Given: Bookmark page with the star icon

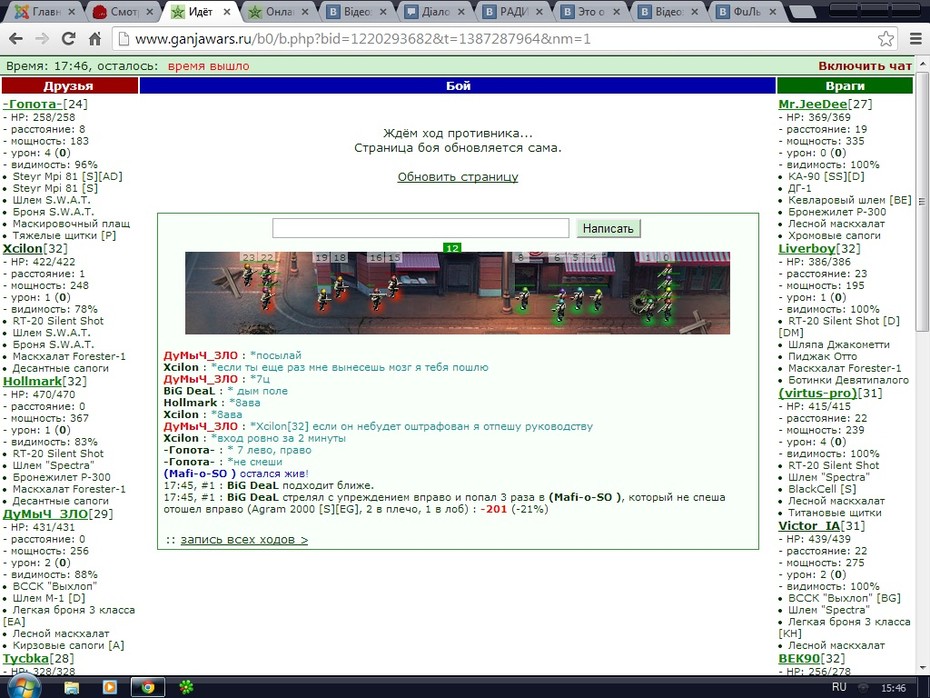Looking at the screenshot, I should coord(886,39).
